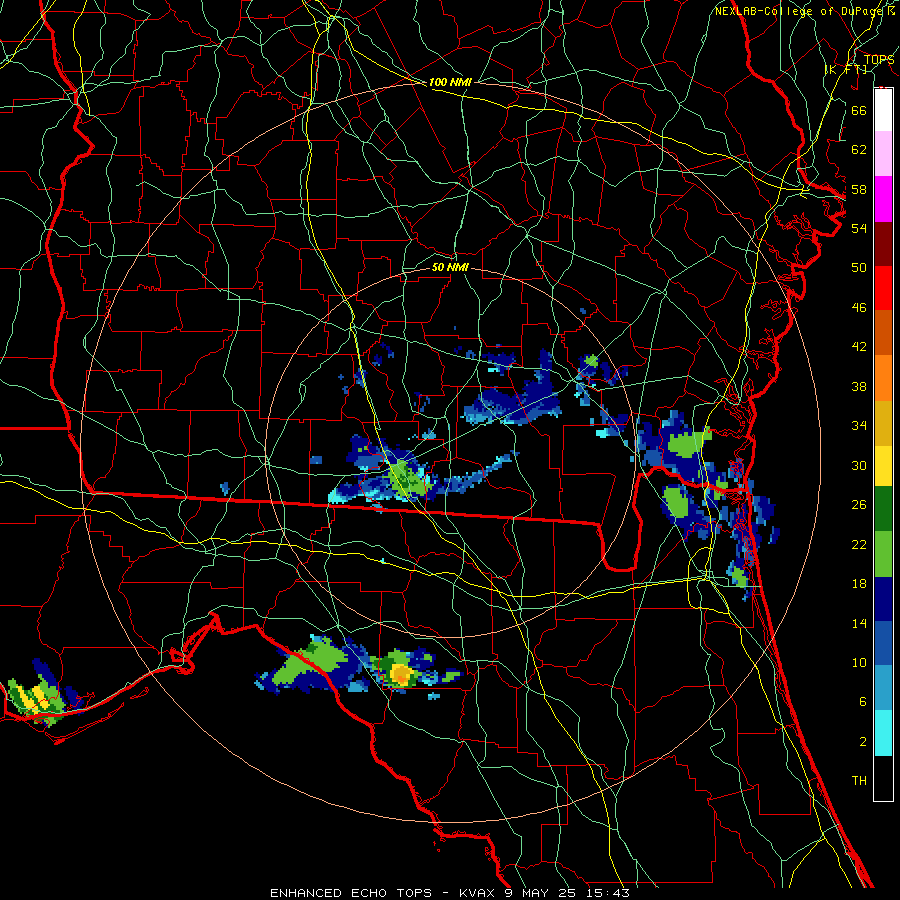Click the white 66 kft legend swatch
The height and width of the screenshot is (900, 900).
(x=883, y=110)
